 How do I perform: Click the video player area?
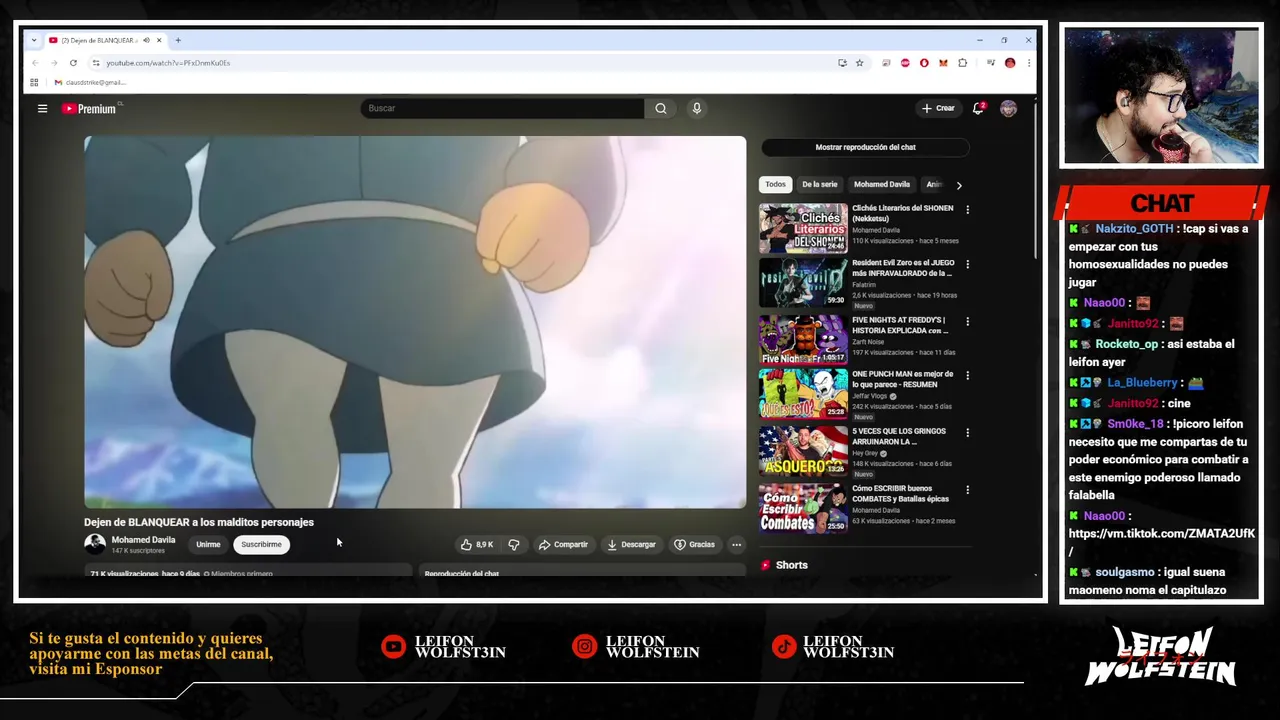pyautogui.click(x=415, y=322)
